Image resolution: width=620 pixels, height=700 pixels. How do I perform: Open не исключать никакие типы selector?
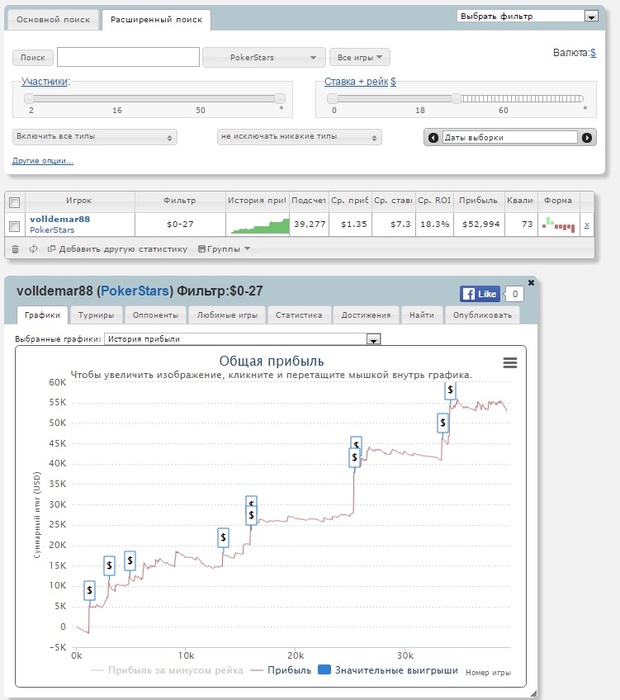[x=300, y=137]
